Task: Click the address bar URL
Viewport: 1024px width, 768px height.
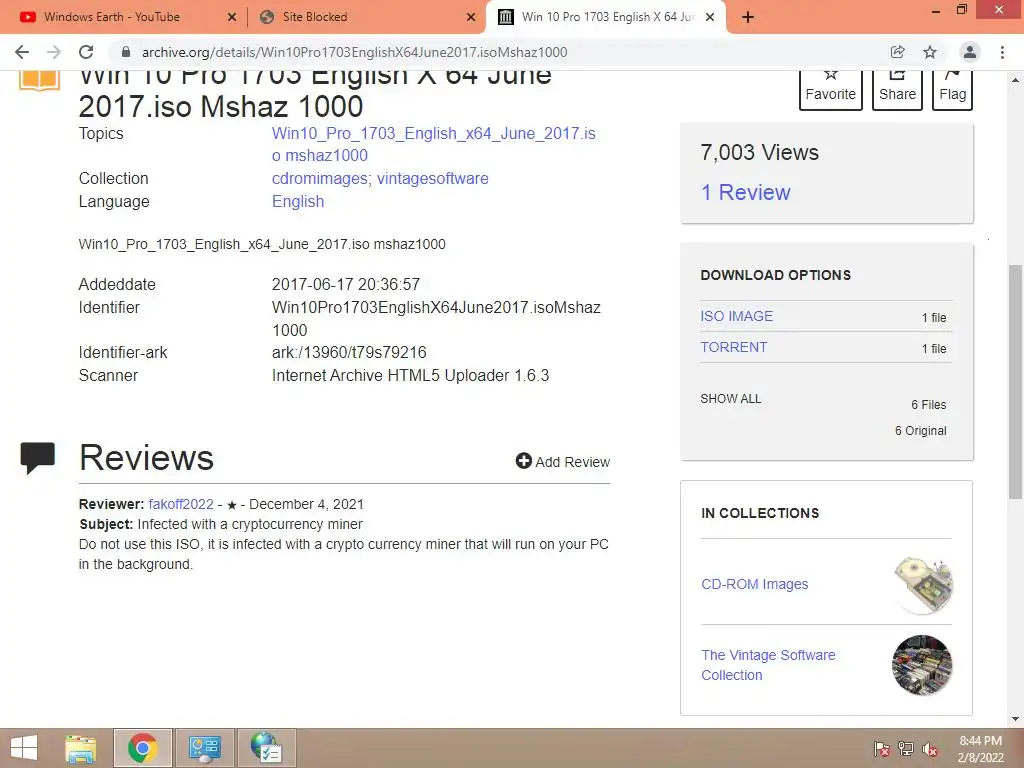Action: point(355,52)
